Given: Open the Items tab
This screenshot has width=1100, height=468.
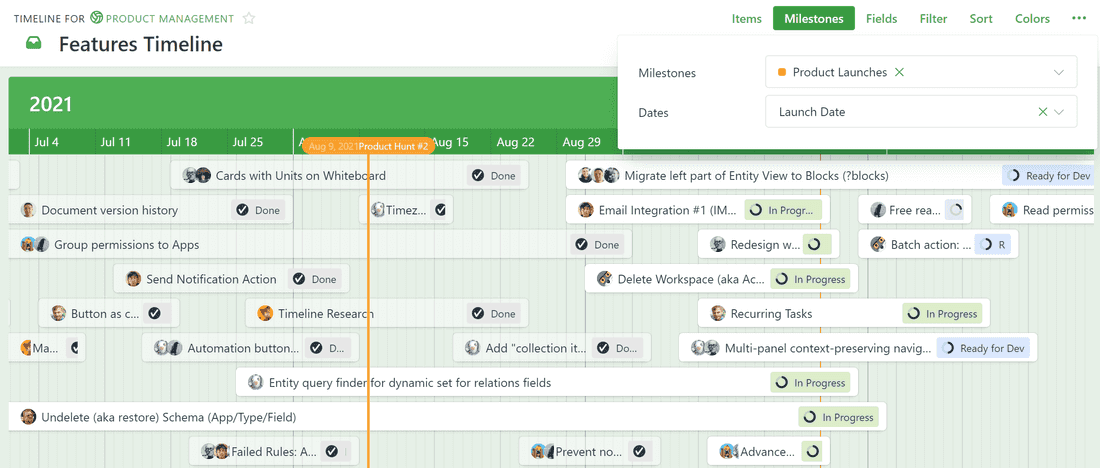Looking at the screenshot, I should [746, 19].
